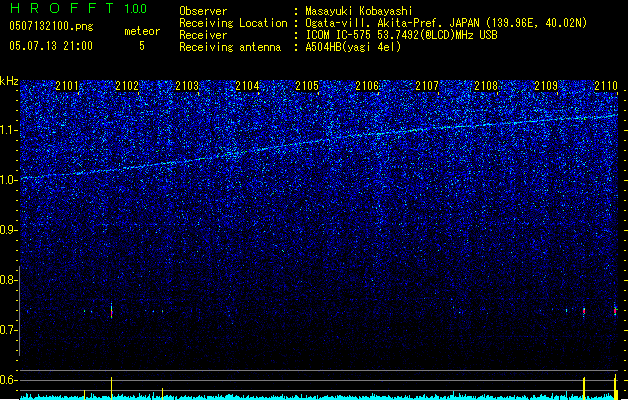This screenshot has width=629, height=400.
Task: Click the receiver ICOM IC-575 53.7492 MHz text
Action: [x=402, y=35]
